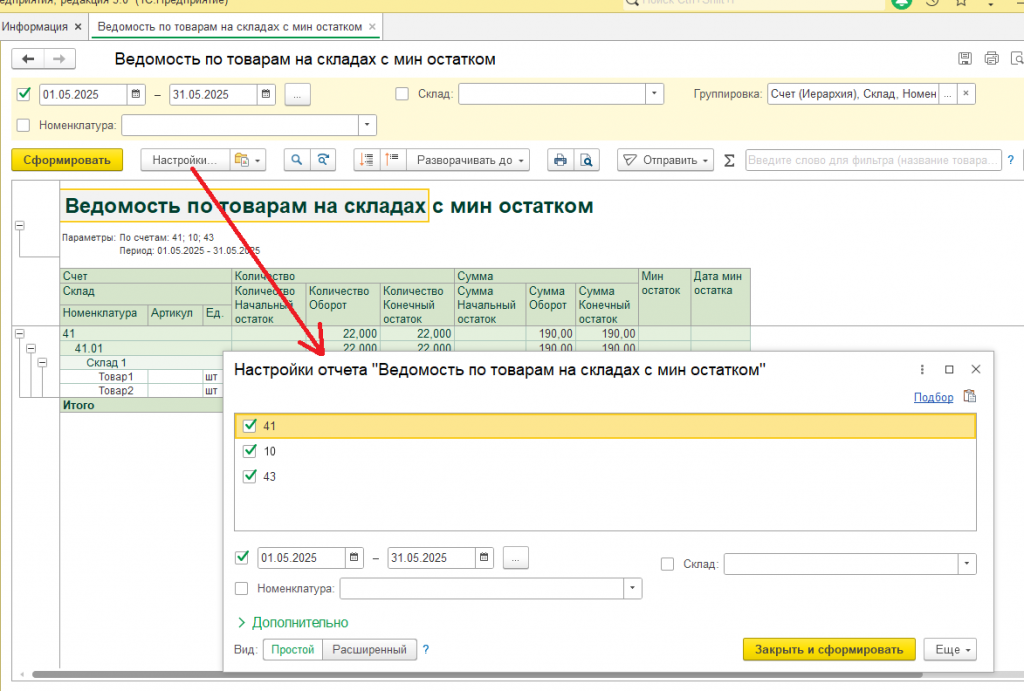This screenshot has width=1024, height=691.
Task: Toggle the Склад checkbox in main form
Action: pyautogui.click(x=402, y=94)
